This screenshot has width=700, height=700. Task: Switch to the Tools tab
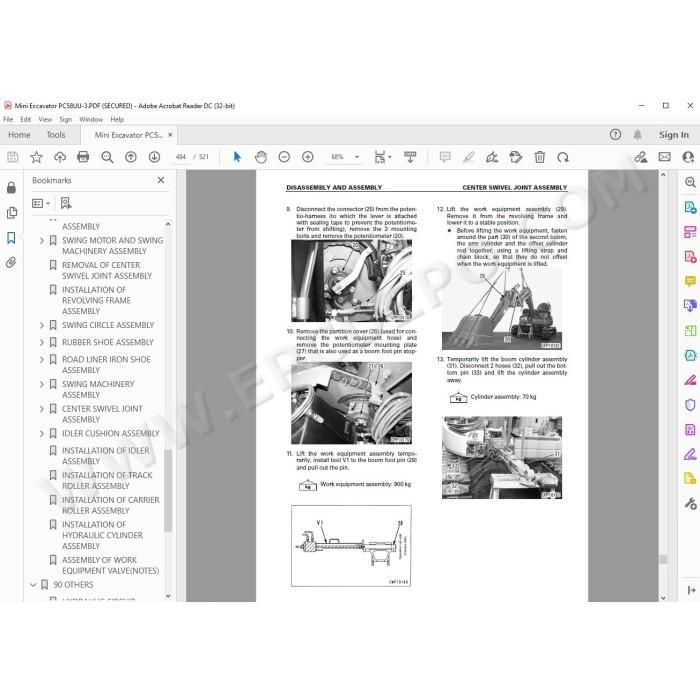pos(56,135)
